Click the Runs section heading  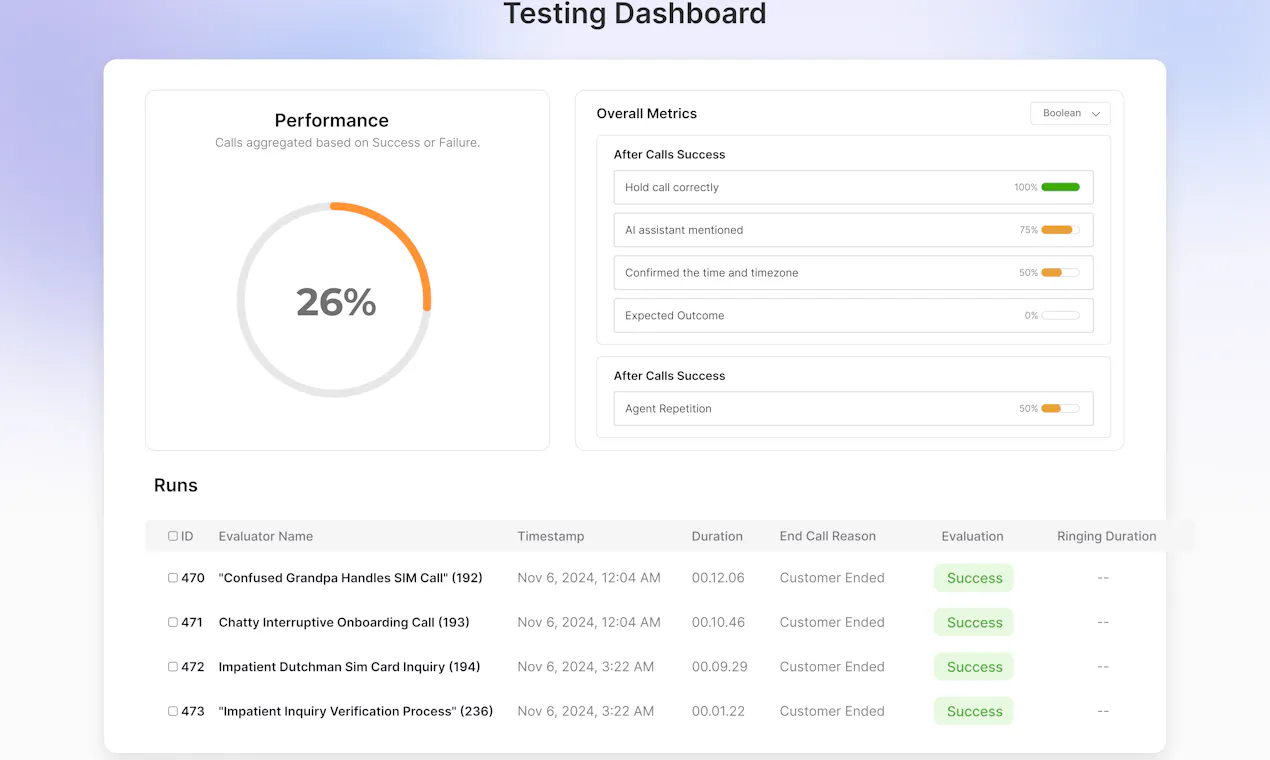(176, 485)
